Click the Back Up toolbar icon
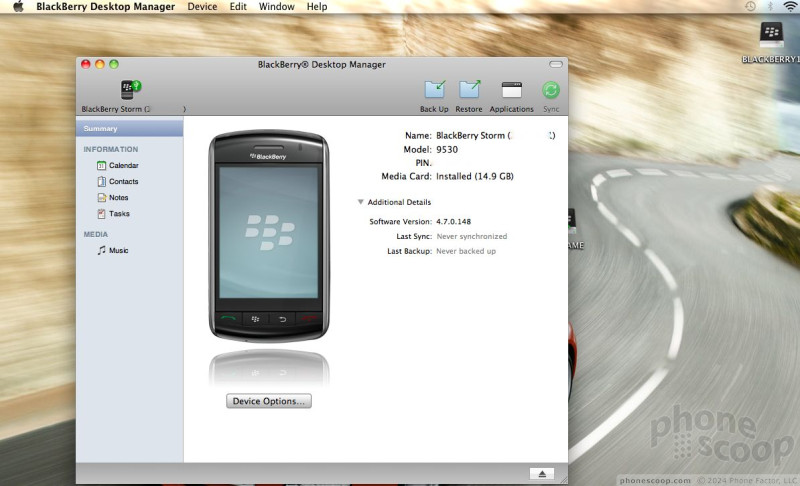Screen dimensions: 800x486 (x=435, y=90)
